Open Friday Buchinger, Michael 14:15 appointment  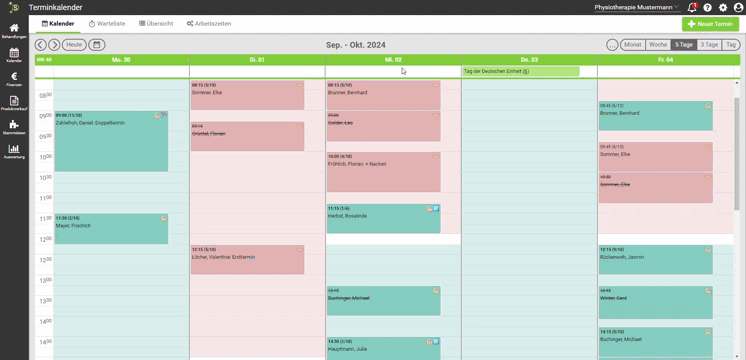[656, 341]
